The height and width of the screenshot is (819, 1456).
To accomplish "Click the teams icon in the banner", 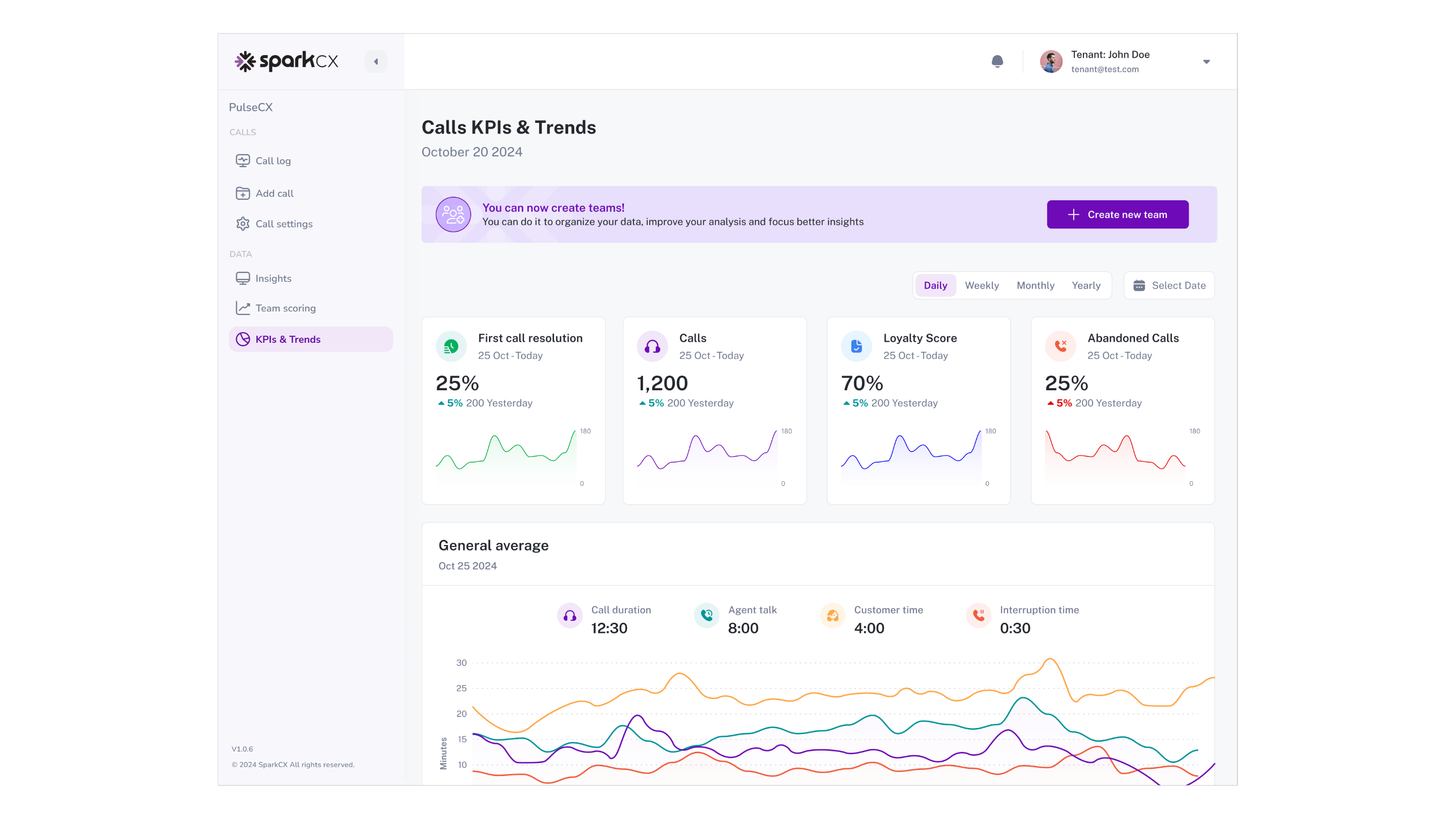I will click(453, 214).
